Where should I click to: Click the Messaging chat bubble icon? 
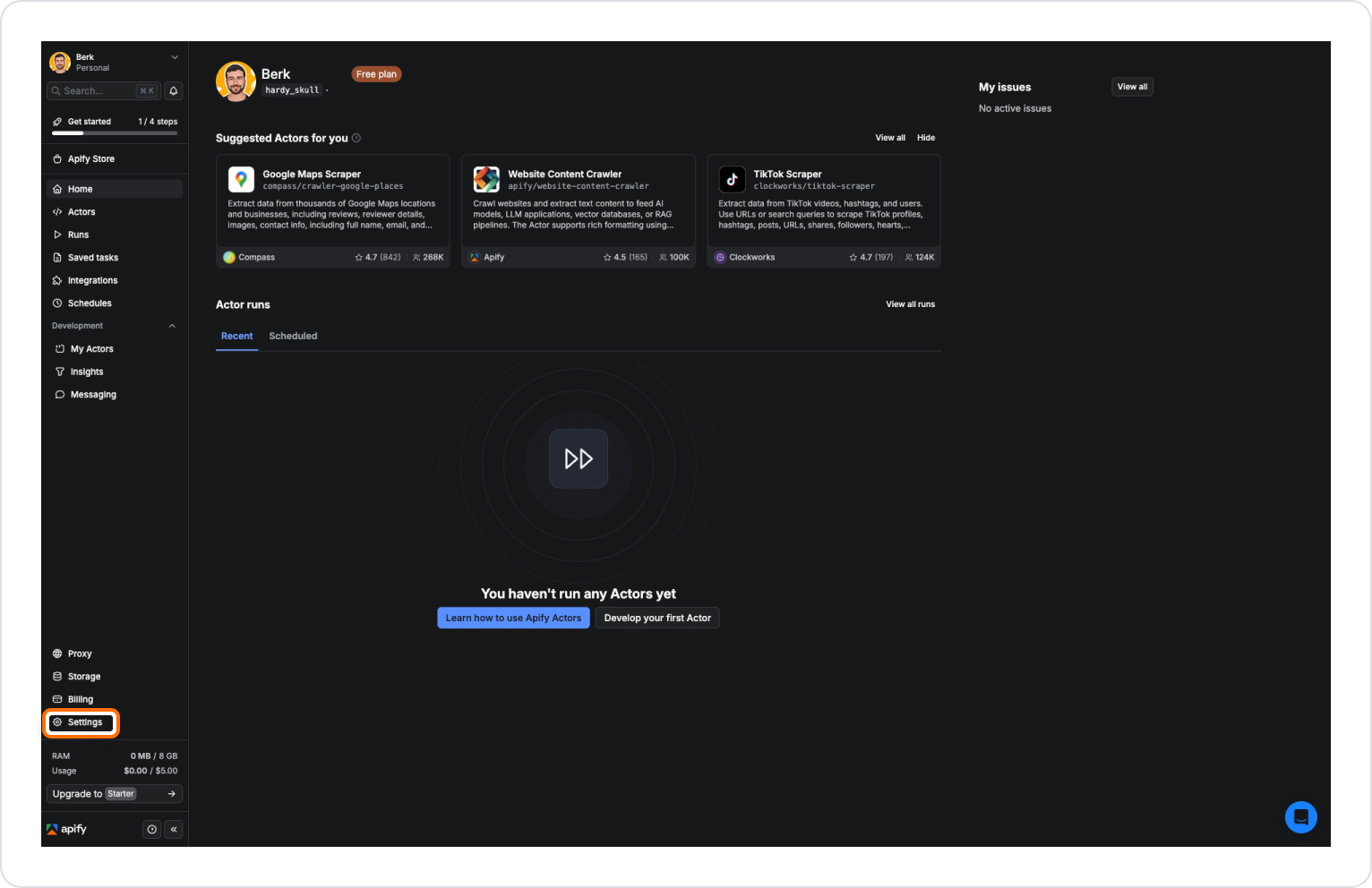(60, 395)
